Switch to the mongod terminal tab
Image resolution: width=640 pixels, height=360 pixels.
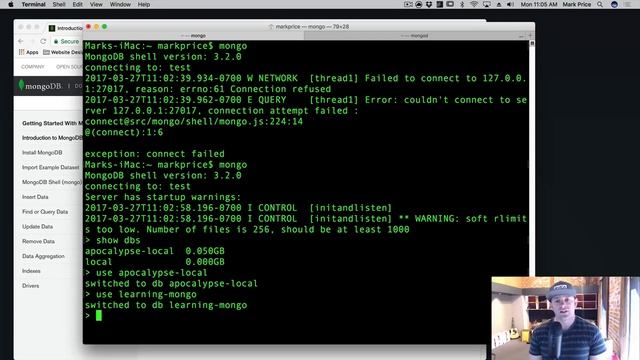414,36
